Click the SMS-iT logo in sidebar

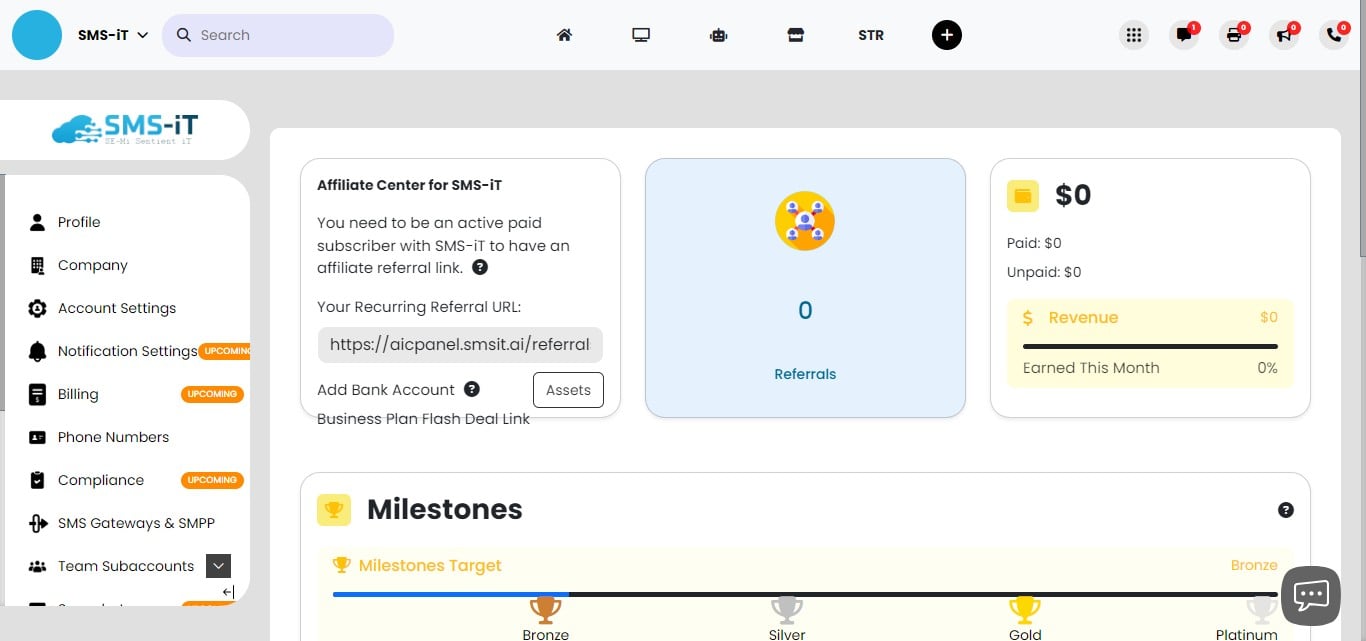coord(125,129)
